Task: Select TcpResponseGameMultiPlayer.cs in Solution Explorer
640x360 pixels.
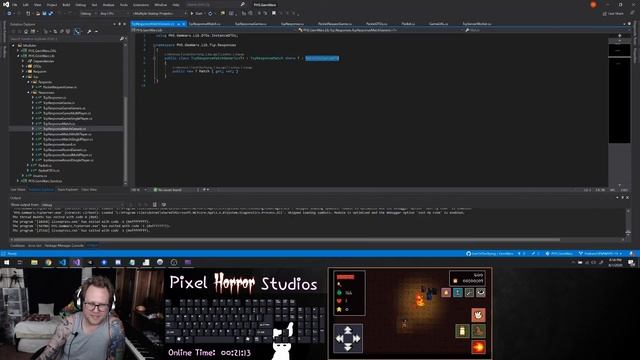Action: [67, 113]
